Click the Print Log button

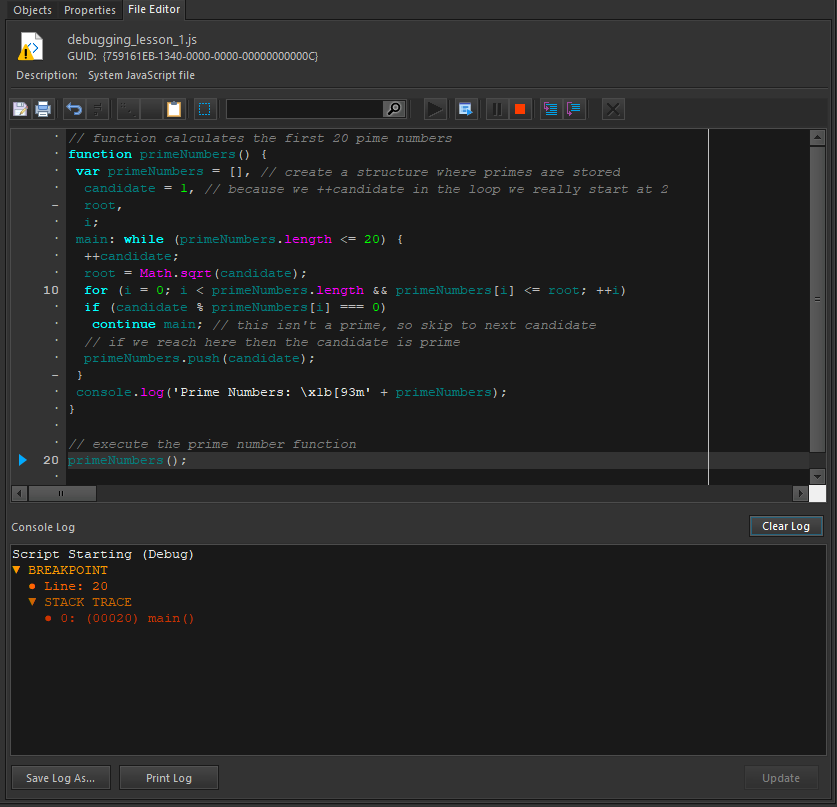(169, 778)
